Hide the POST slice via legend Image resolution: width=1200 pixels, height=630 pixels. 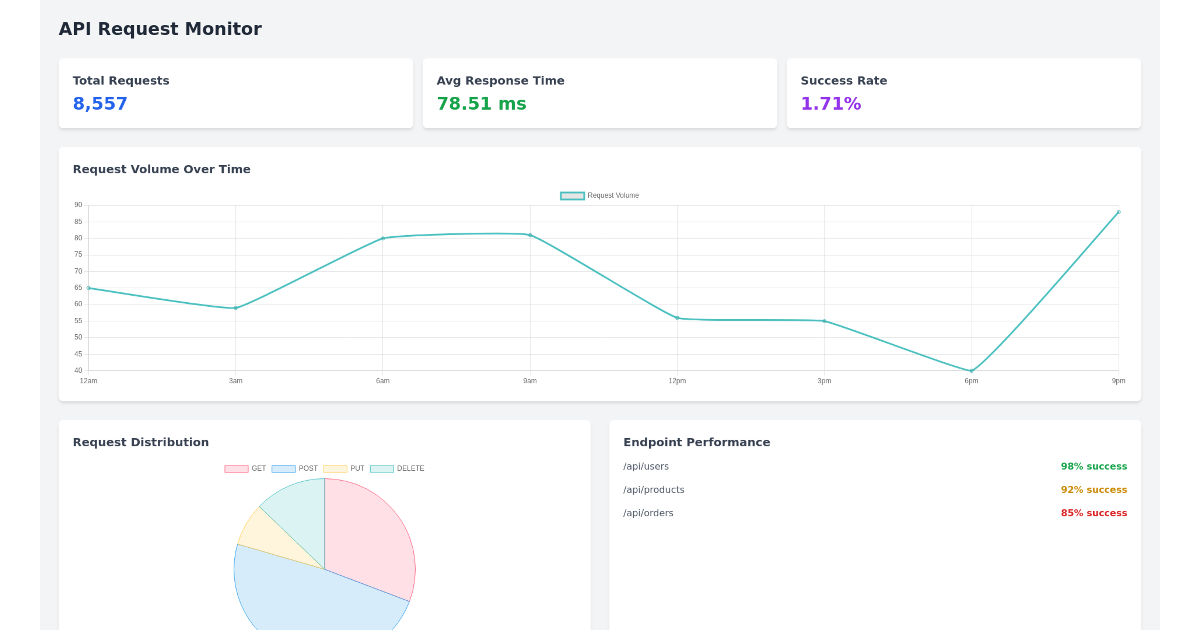click(x=286, y=468)
